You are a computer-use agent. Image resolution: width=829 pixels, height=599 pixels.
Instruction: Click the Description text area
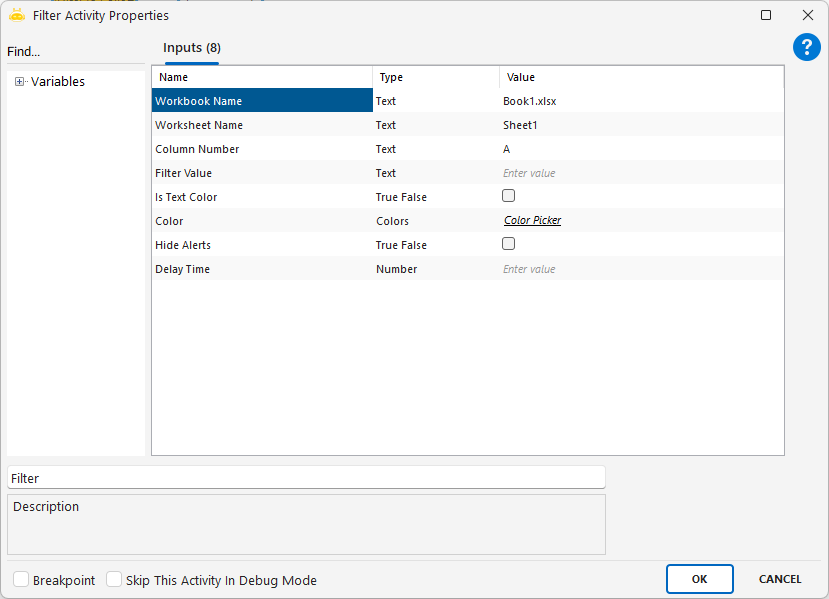tap(306, 524)
